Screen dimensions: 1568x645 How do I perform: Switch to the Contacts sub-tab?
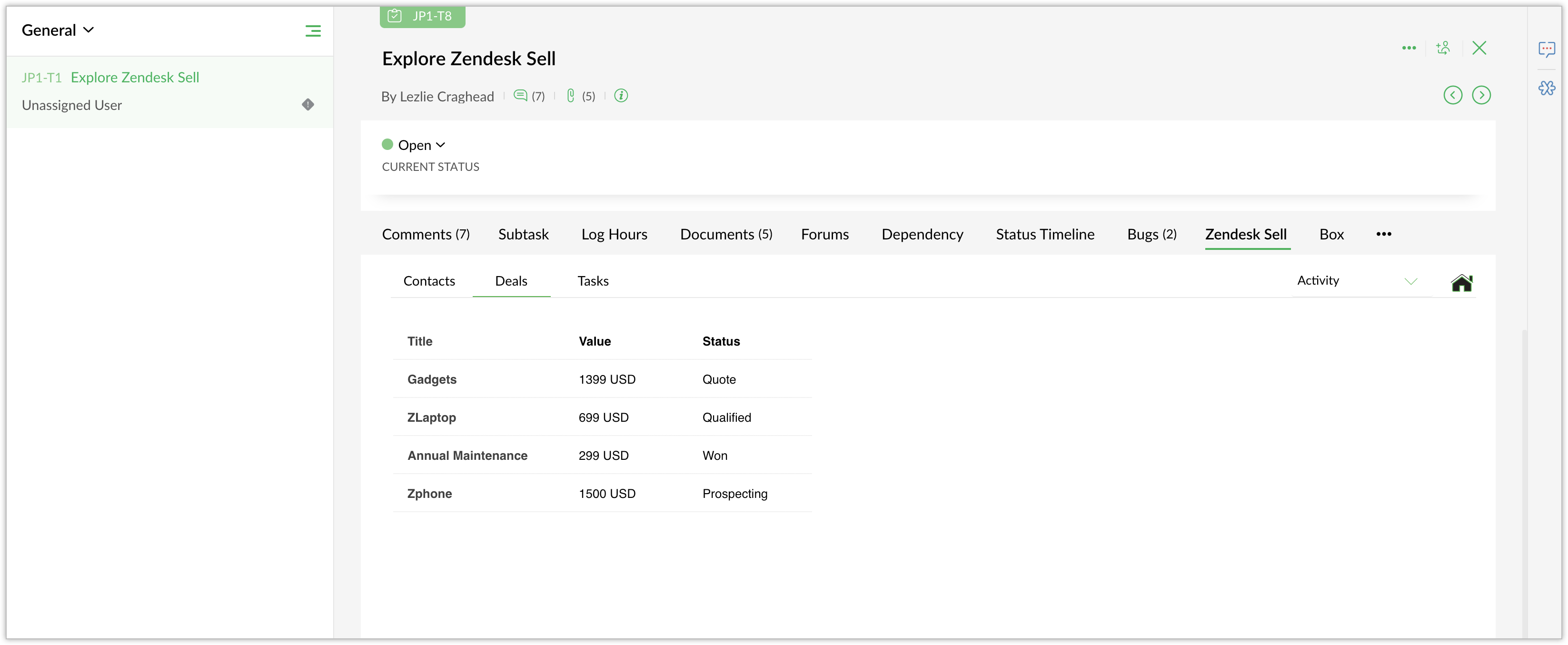429,281
